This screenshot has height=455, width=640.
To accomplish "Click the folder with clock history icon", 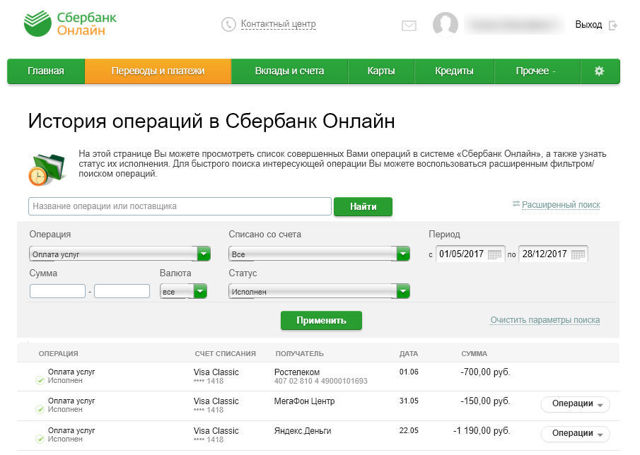I will 47,169.
